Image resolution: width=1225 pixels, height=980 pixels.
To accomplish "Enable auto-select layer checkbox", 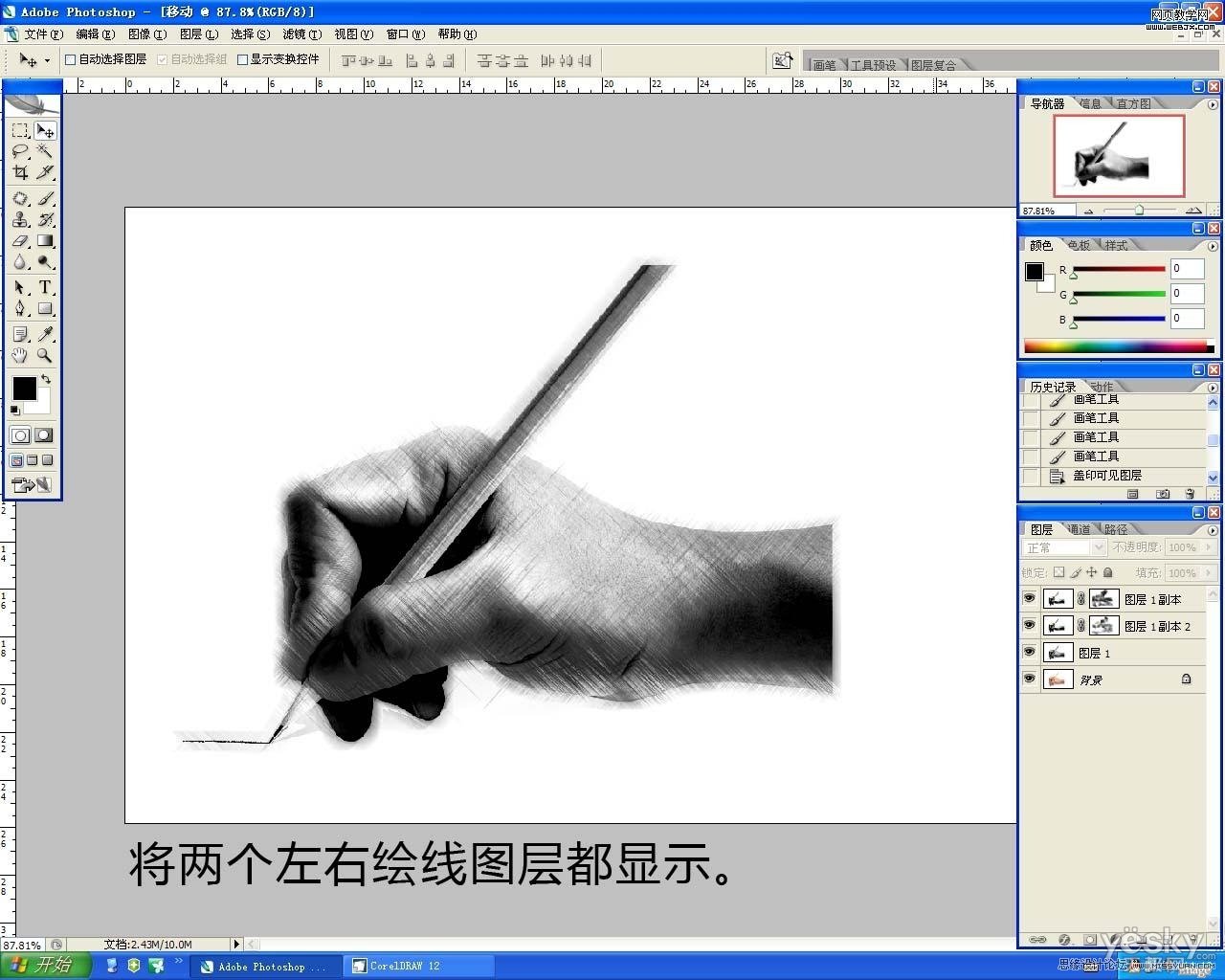I will 70,59.
